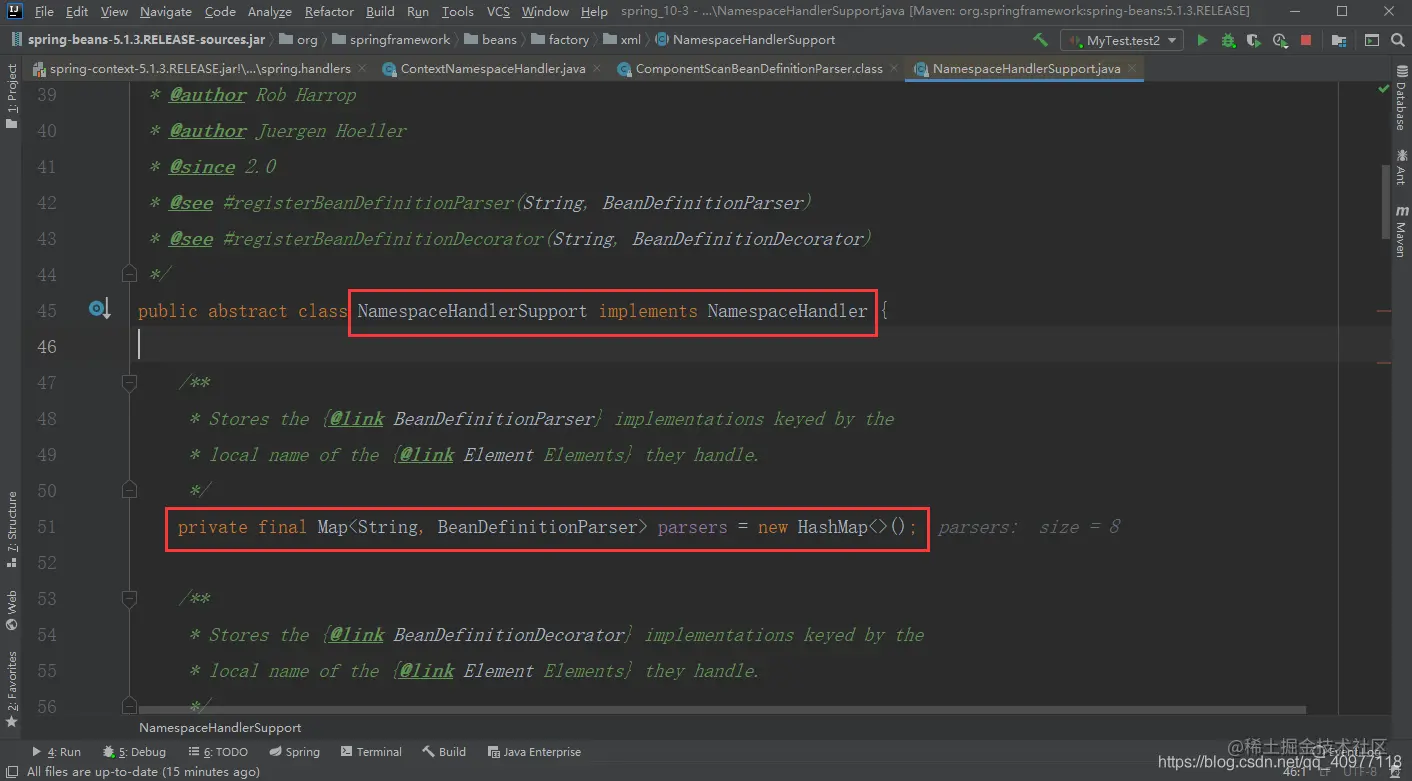Click the xml breadcrumb folder
Image resolution: width=1412 pixels, height=781 pixels.
coord(622,40)
